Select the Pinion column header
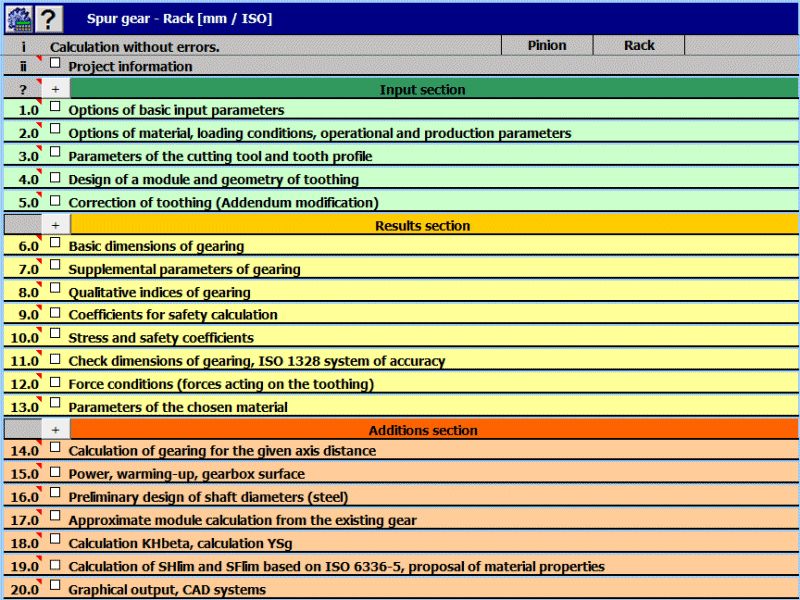This screenshot has height=600, width=800. [547, 45]
